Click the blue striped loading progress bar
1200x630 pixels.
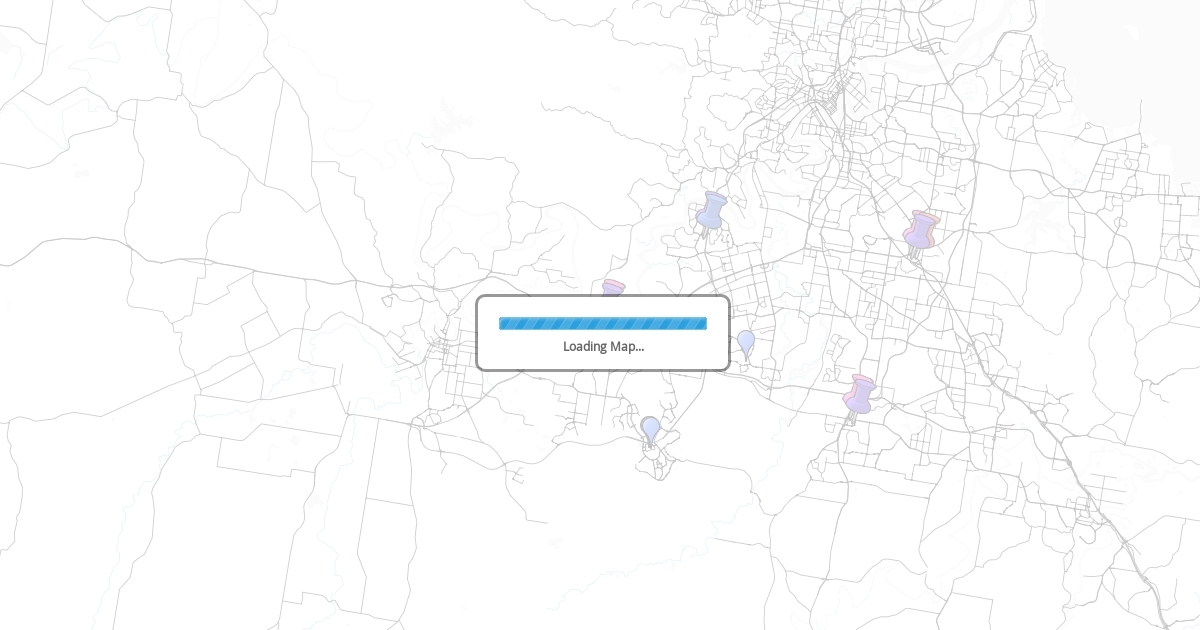603,323
